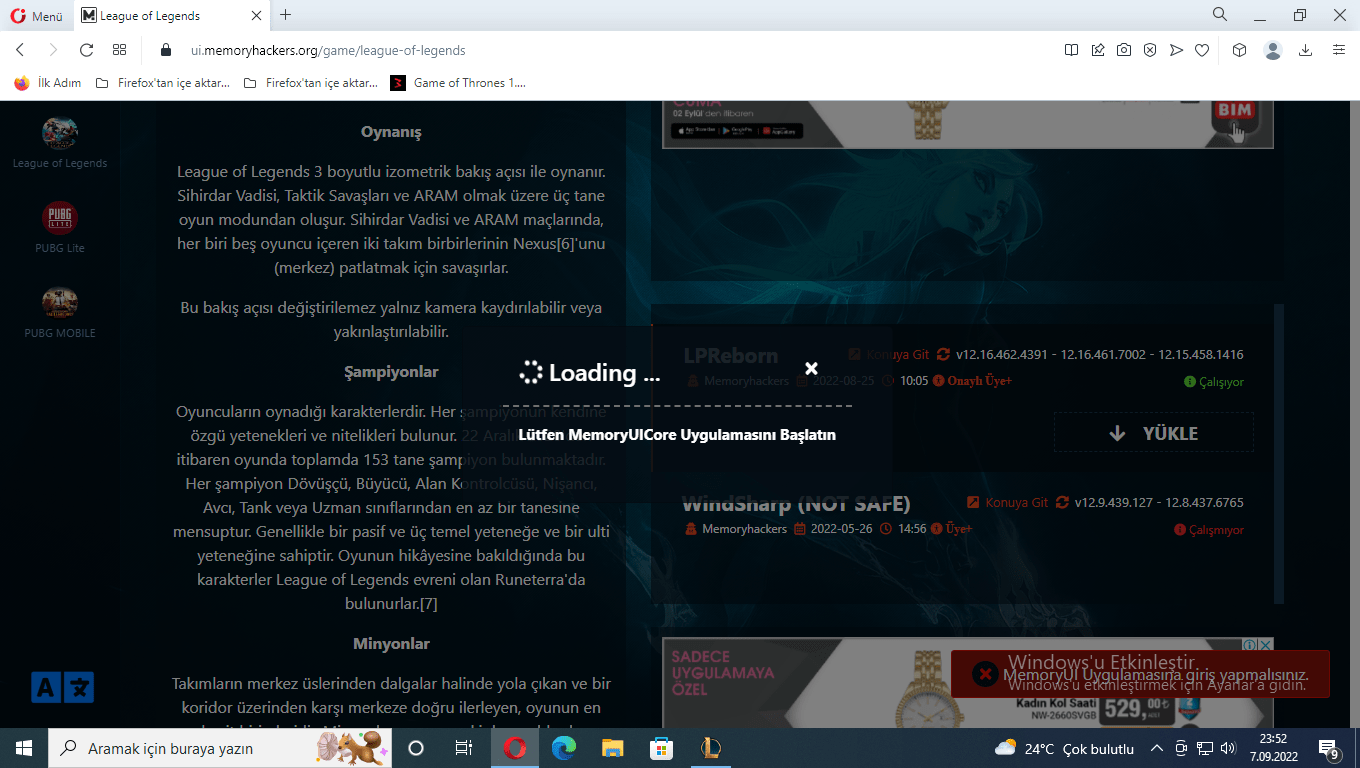Viewport: 1360px width, 768px height.
Task: Open the Opera account profile icon
Action: pyautogui.click(x=1272, y=50)
